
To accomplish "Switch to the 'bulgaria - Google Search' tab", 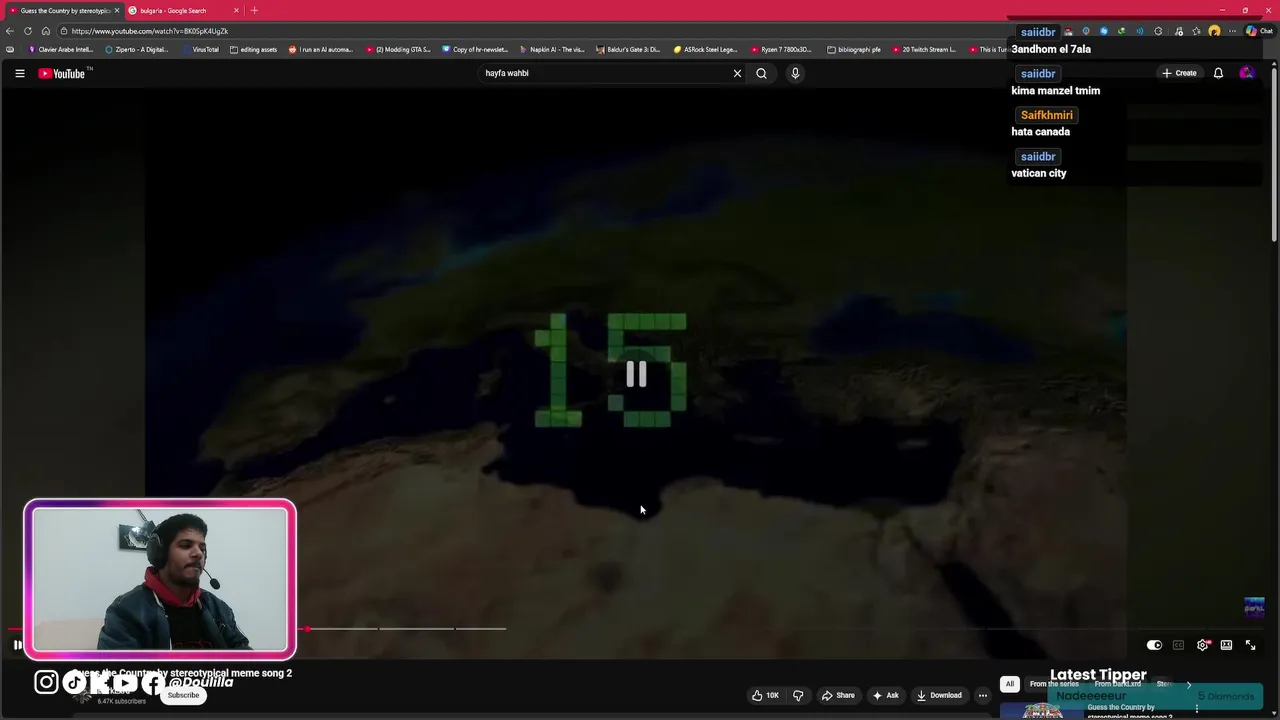I will 185,10.
